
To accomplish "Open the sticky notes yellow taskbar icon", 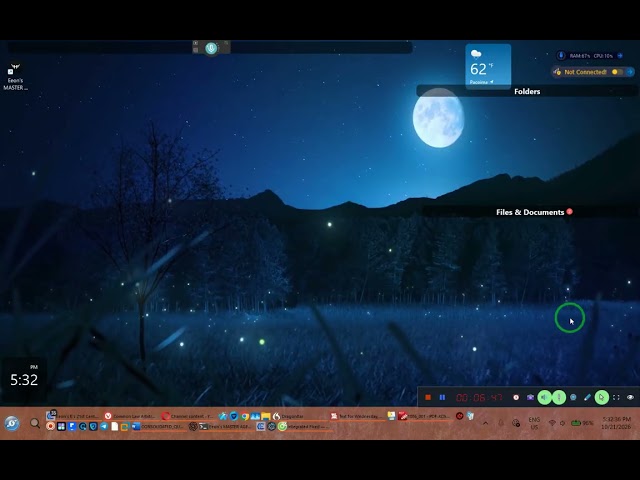I will pyautogui.click(x=391, y=416).
